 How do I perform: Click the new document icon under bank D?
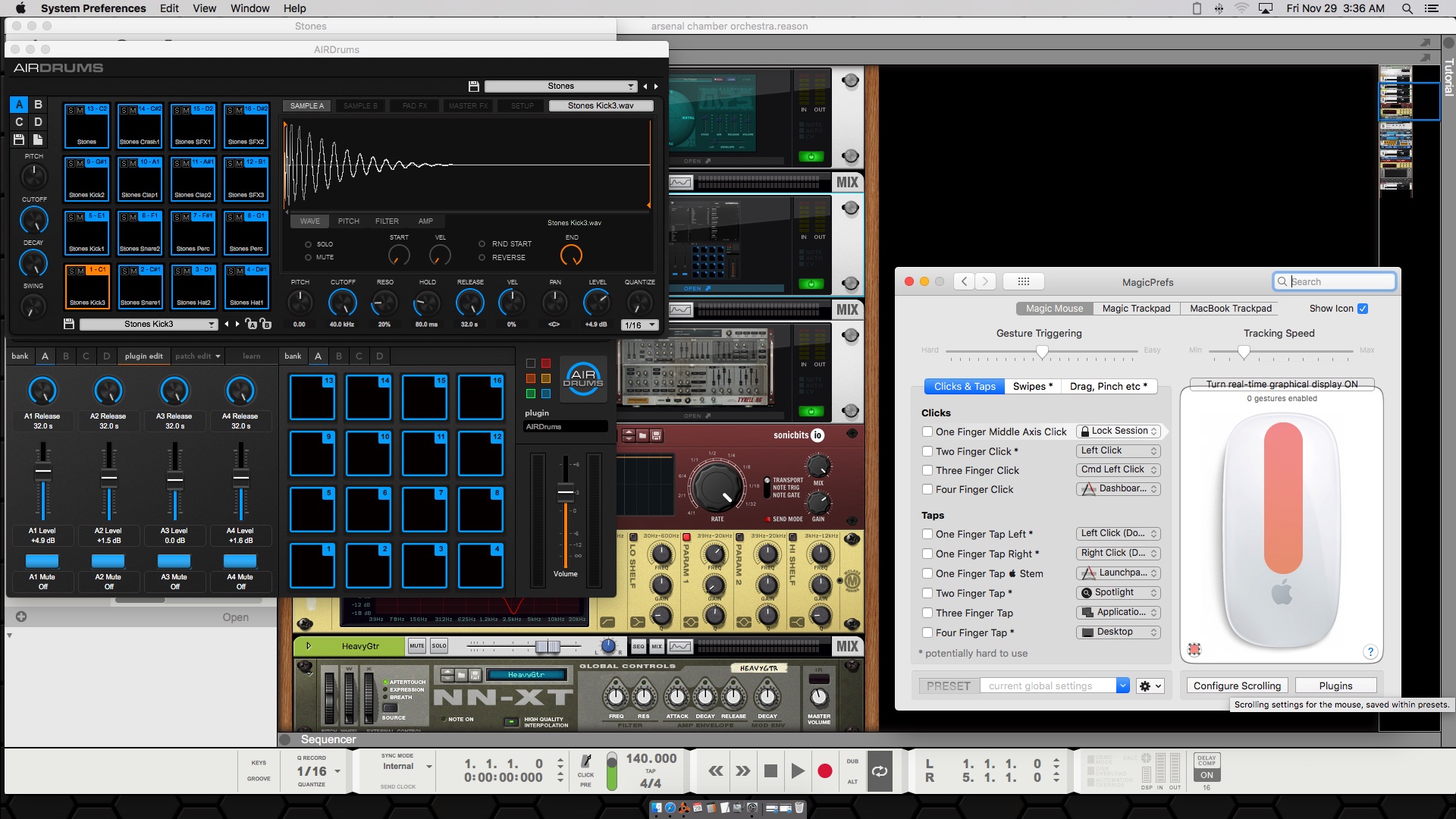(37, 140)
